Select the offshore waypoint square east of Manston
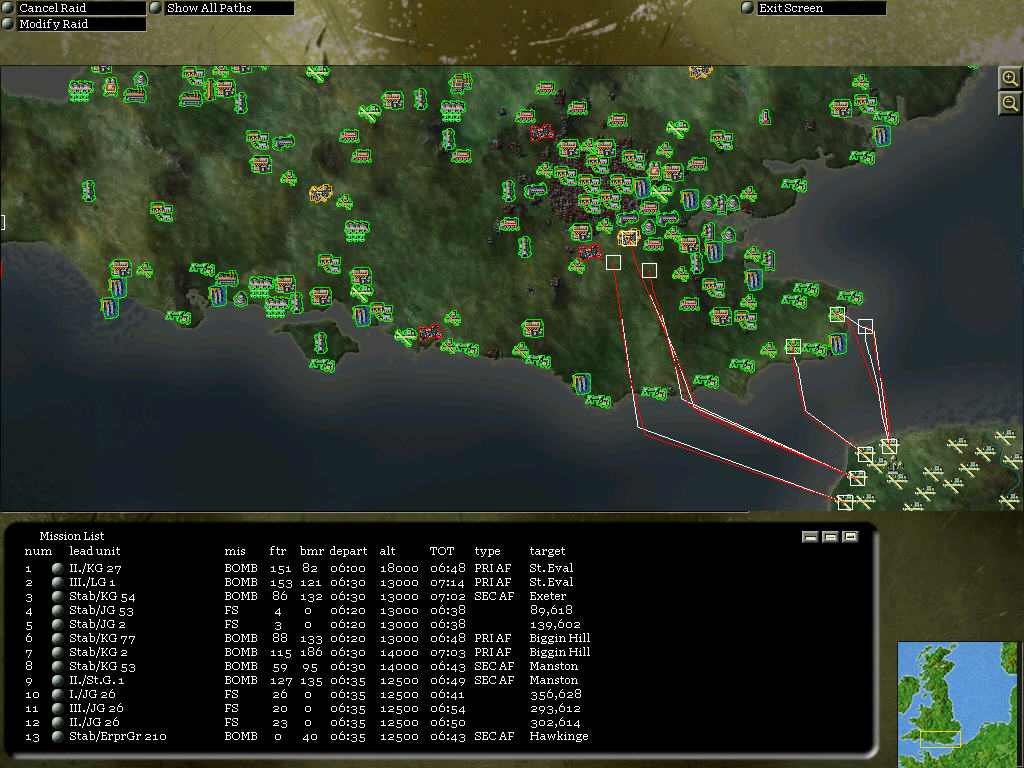Image resolution: width=1024 pixels, height=768 pixels. point(865,326)
